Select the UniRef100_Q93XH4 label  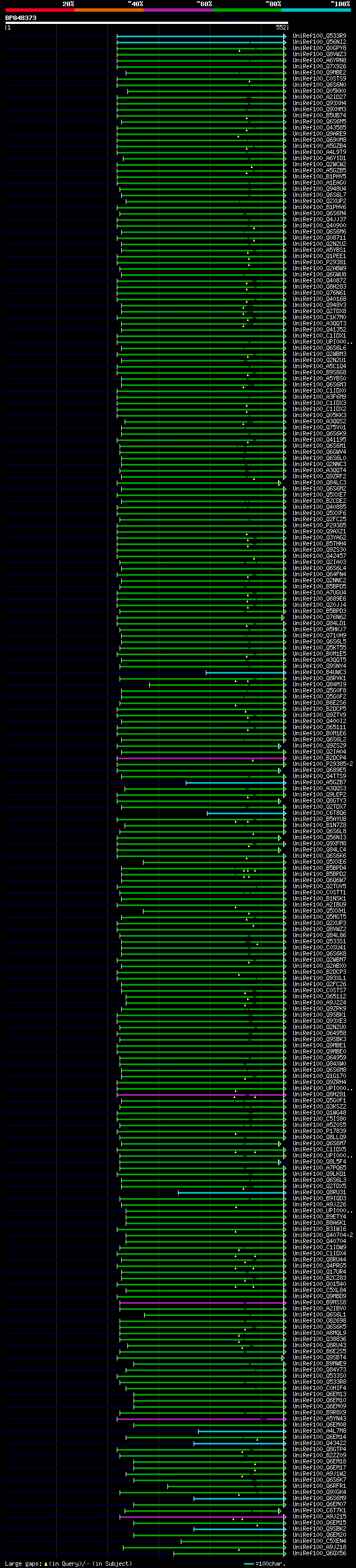point(319,103)
